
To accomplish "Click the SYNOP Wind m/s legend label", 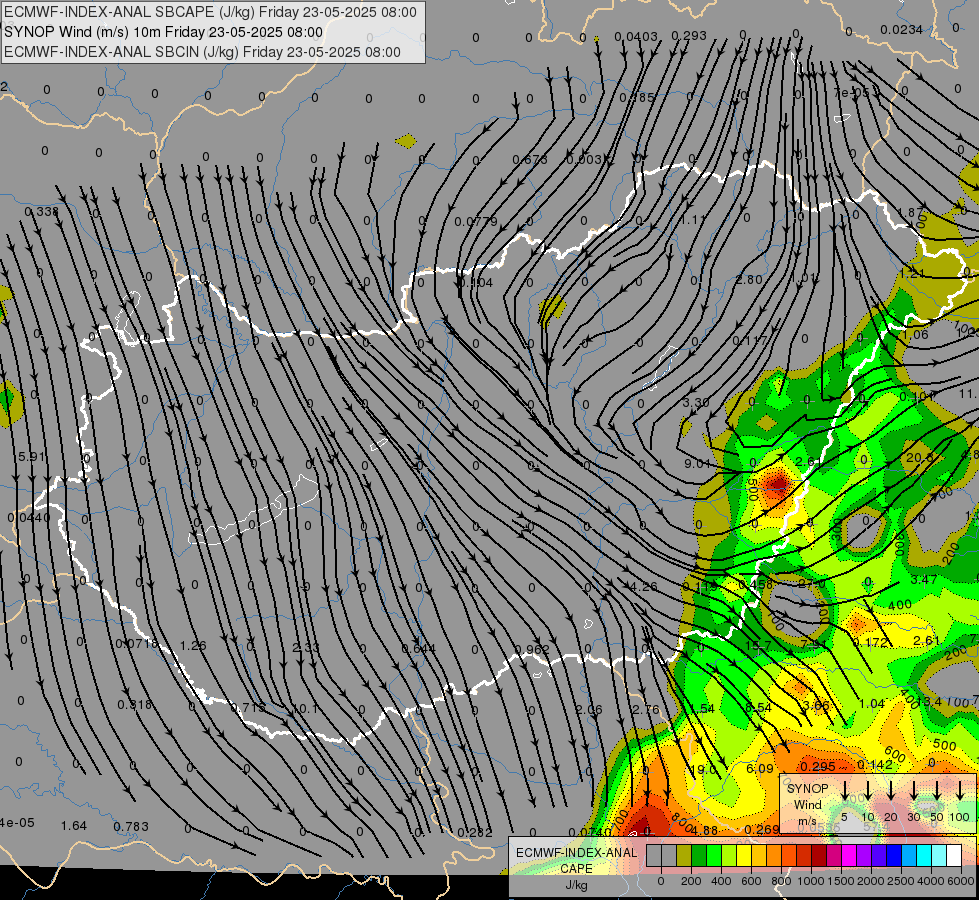I will (x=807, y=804).
